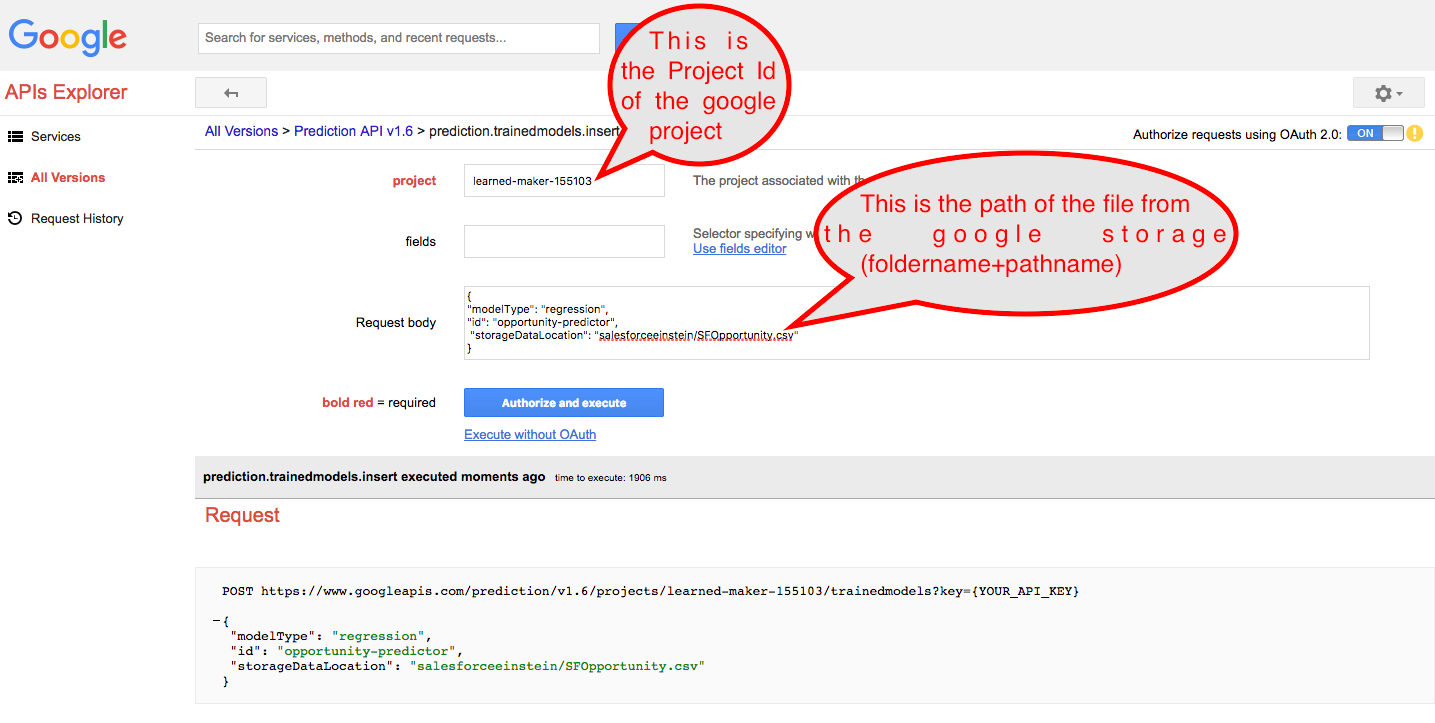Viewport: 1435px width, 723px height.
Task: Click the Authorize and execute button
Action: click(x=564, y=402)
